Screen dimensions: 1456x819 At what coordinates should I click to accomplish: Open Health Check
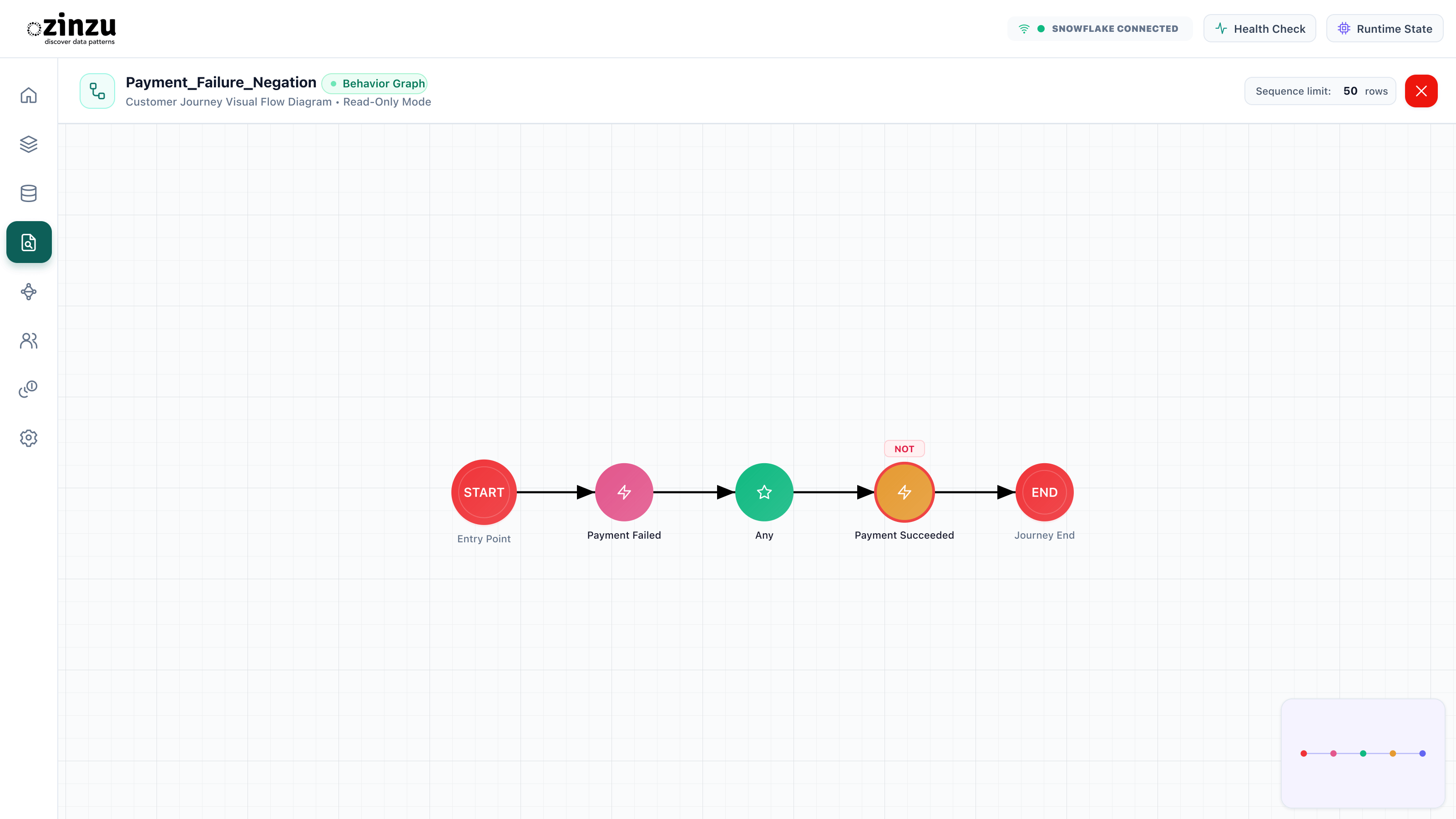point(1260,29)
